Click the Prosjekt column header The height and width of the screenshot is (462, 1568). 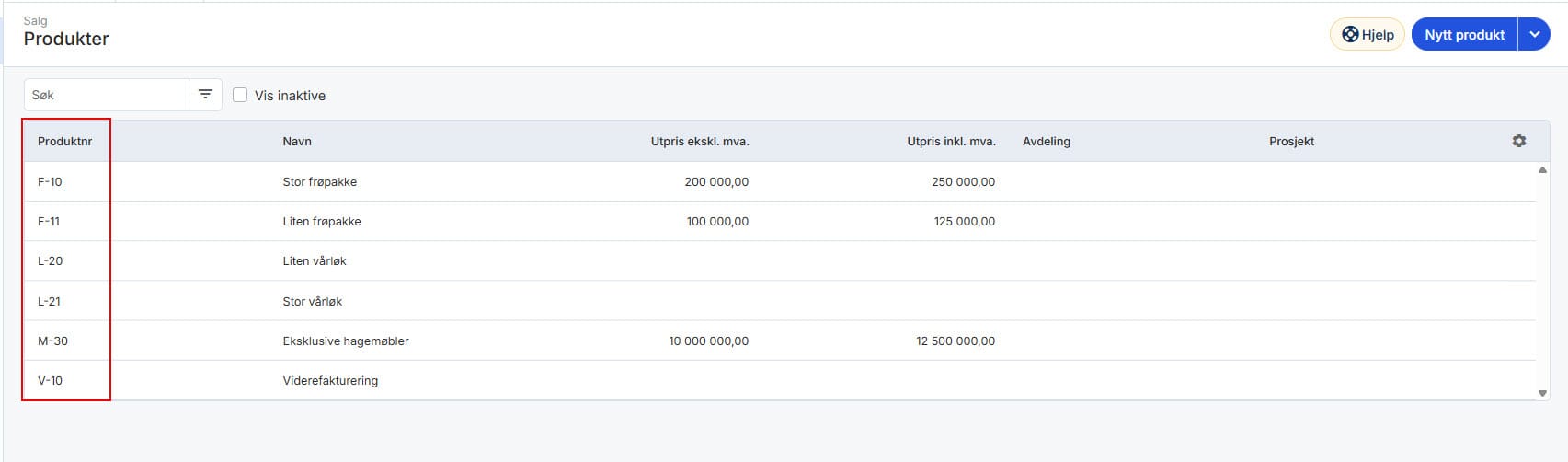1291,142
